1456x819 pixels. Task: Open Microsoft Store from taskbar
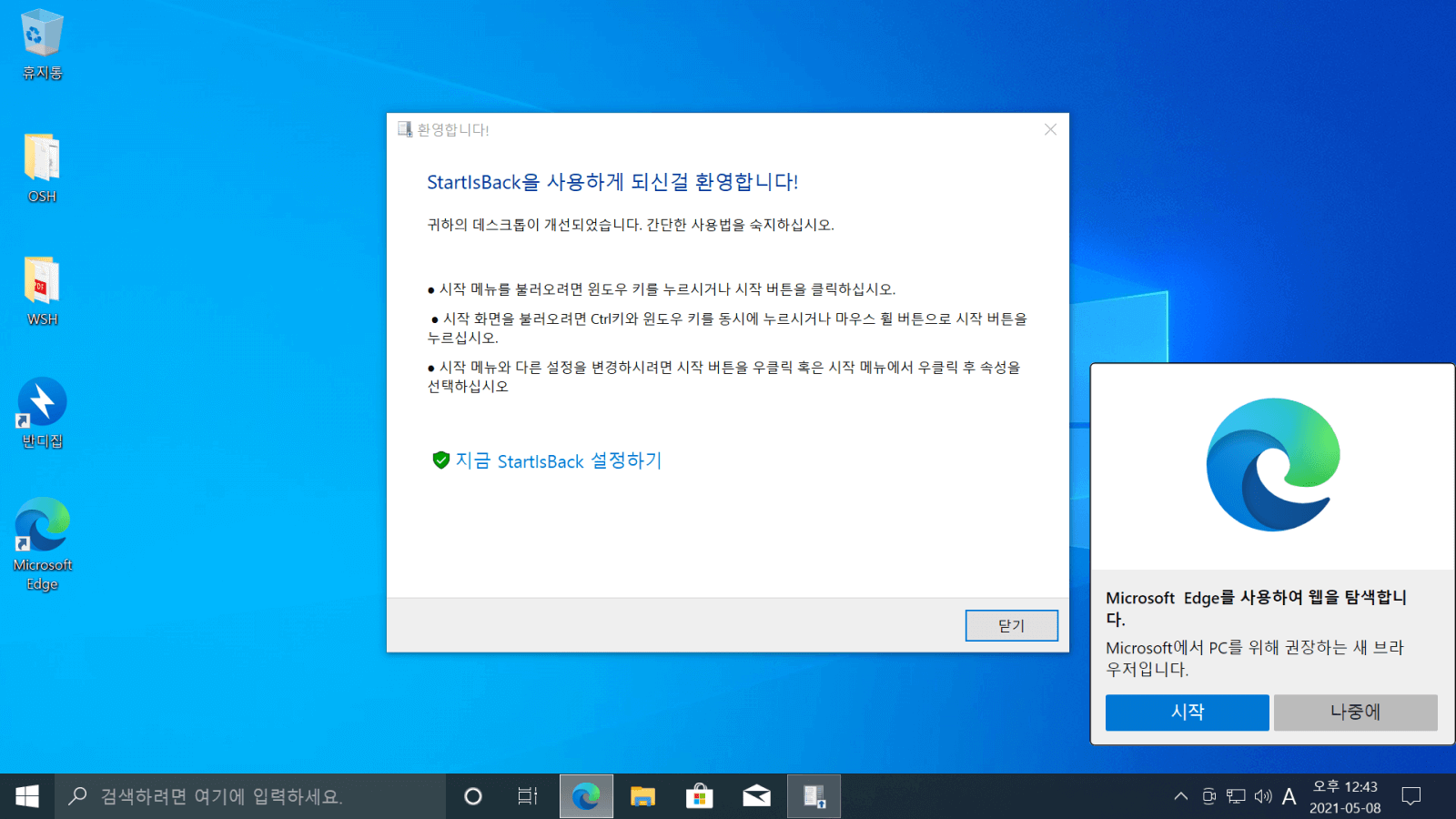point(699,796)
